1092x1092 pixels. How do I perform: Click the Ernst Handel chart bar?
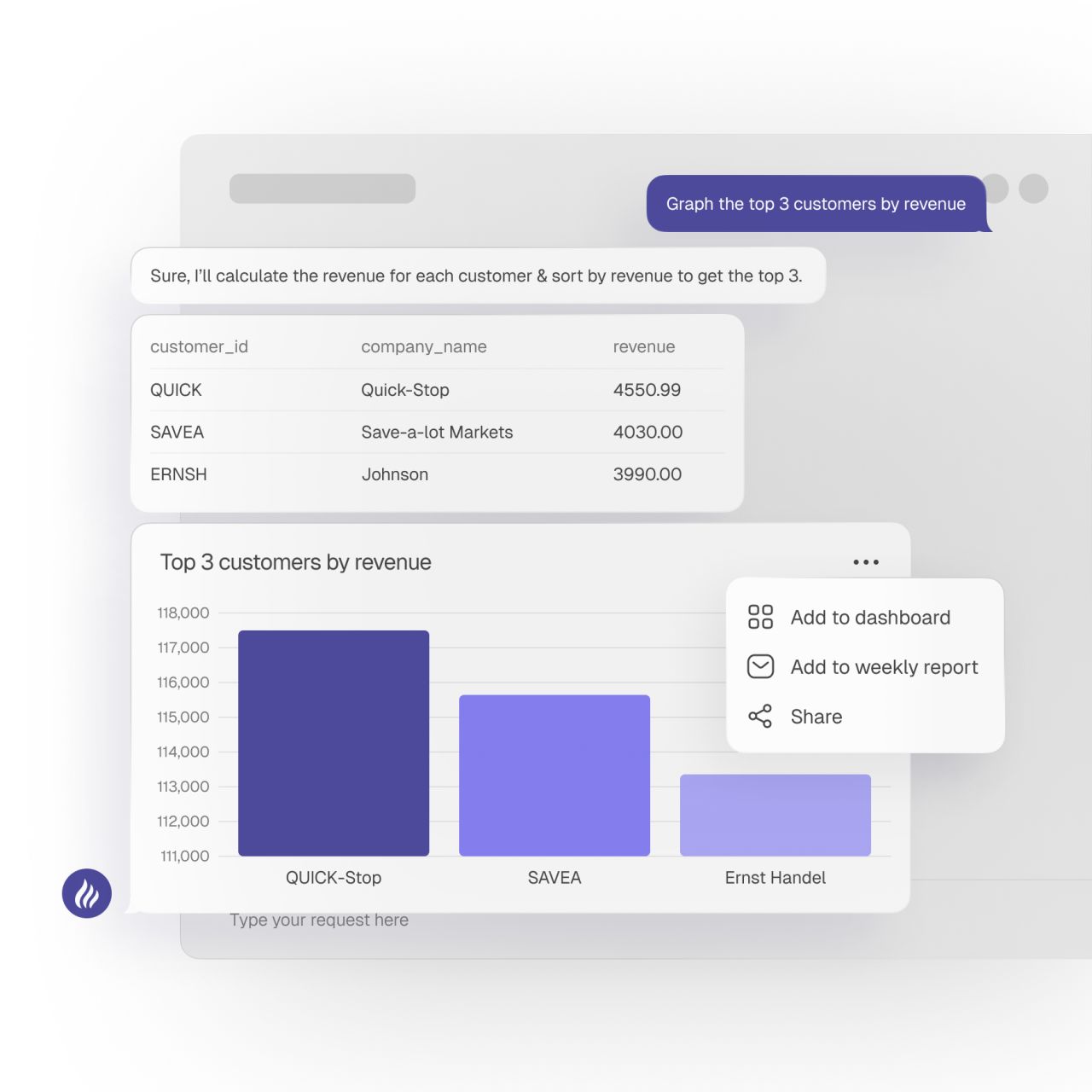click(775, 815)
